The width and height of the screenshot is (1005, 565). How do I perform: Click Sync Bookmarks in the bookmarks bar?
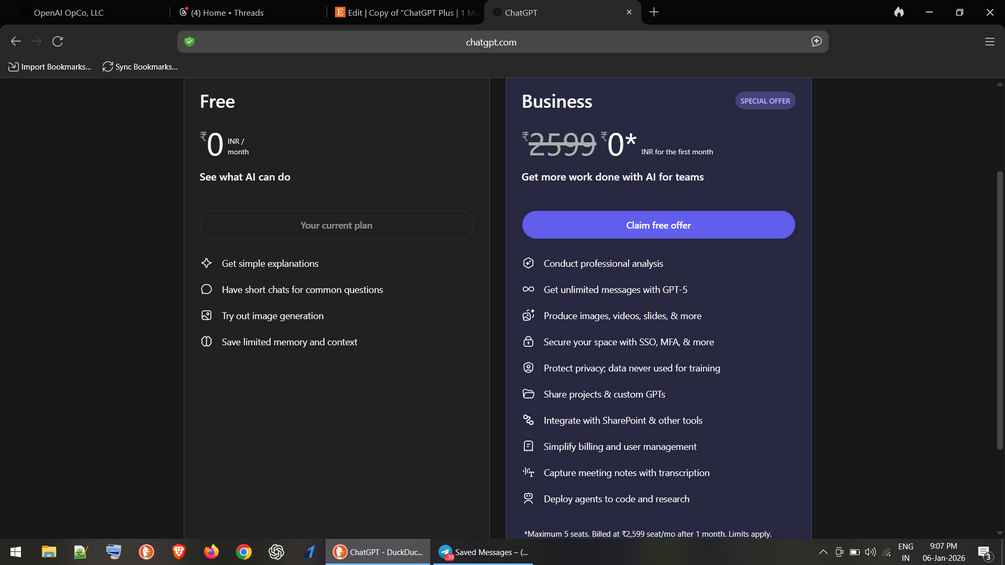pos(140,67)
